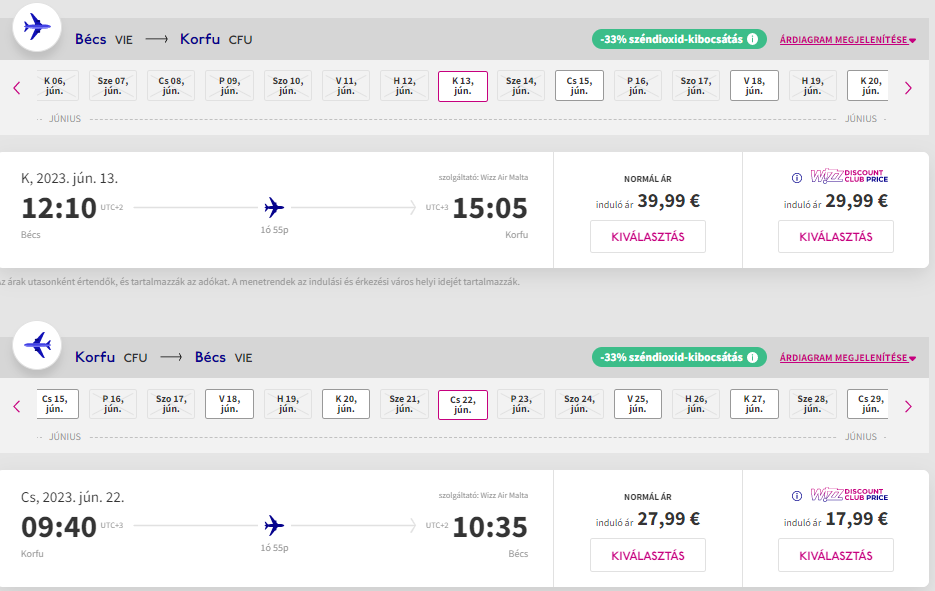Click the CO2 emission info icon for Bécs–Korfu

pos(752,40)
